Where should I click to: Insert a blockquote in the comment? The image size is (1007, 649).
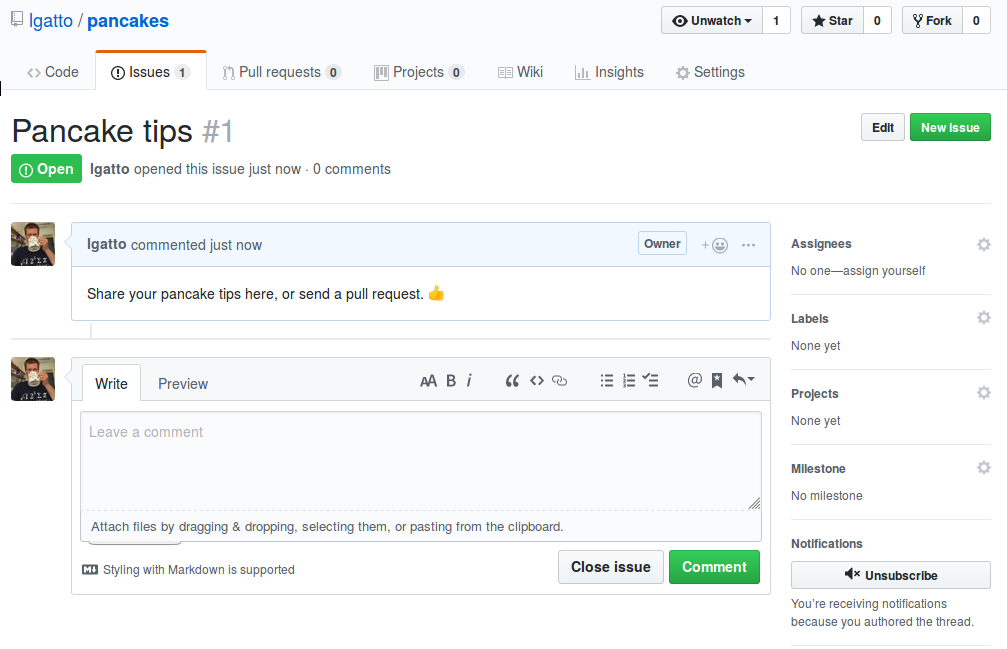pyautogui.click(x=512, y=380)
